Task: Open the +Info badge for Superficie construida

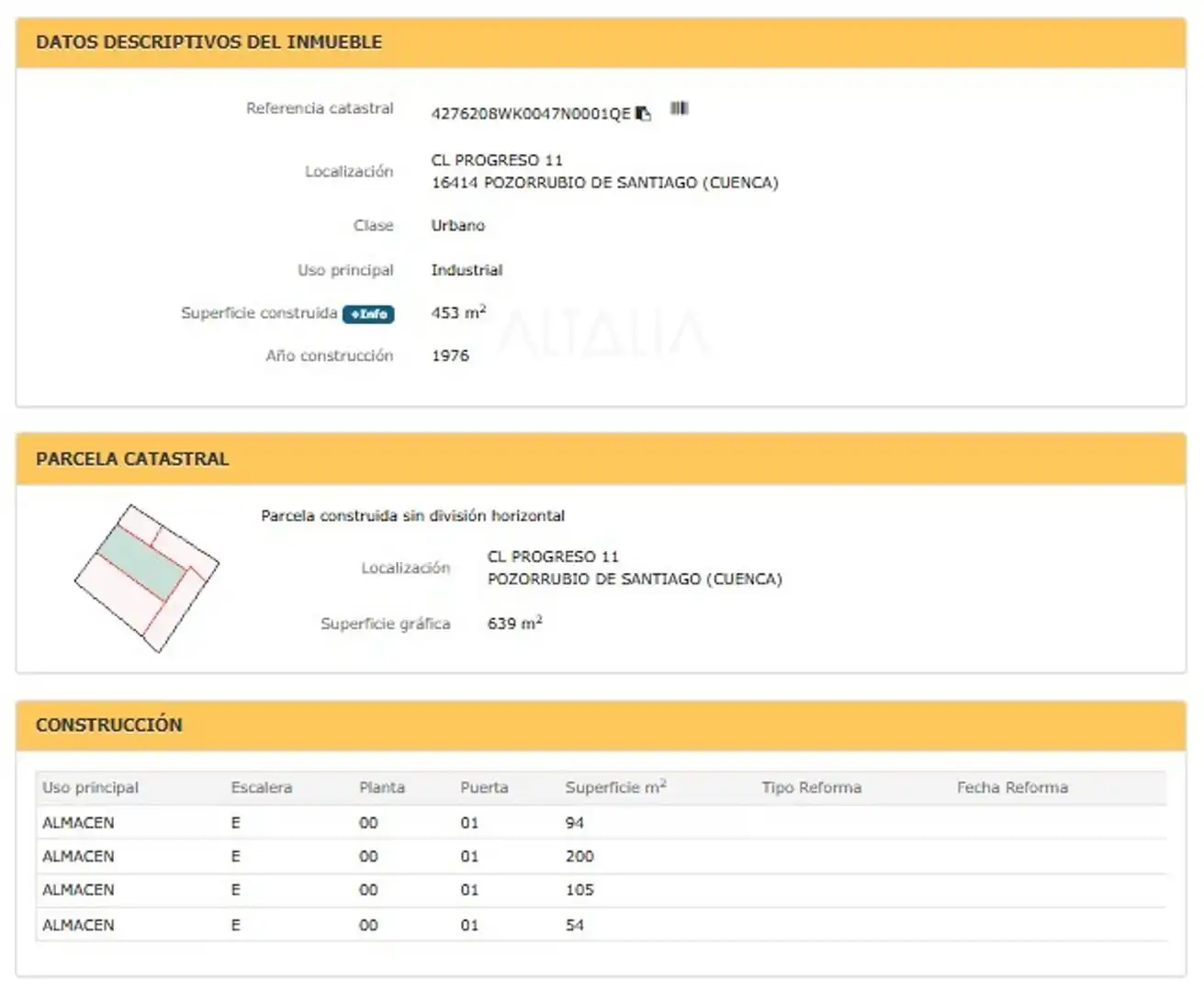Action: (x=368, y=314)
